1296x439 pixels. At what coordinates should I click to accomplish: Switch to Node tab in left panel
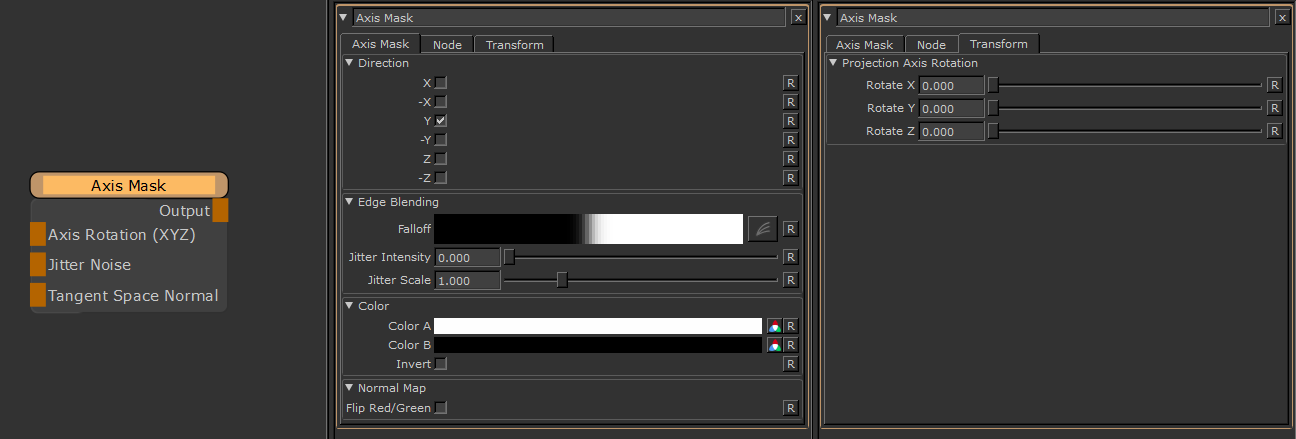point(447,45)
